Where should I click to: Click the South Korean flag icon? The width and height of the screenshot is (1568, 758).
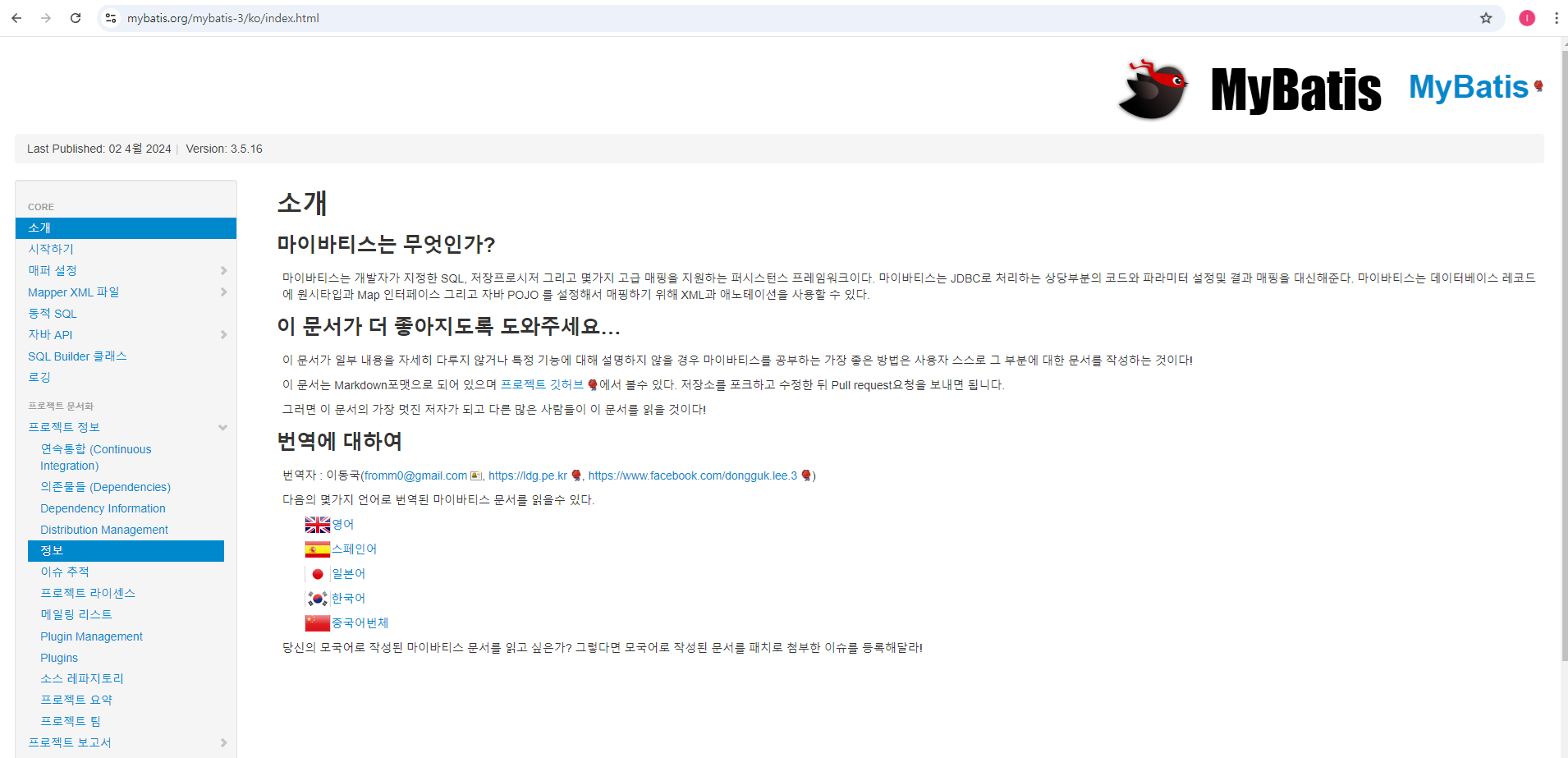pyautogui.click(x=317, y=599)
